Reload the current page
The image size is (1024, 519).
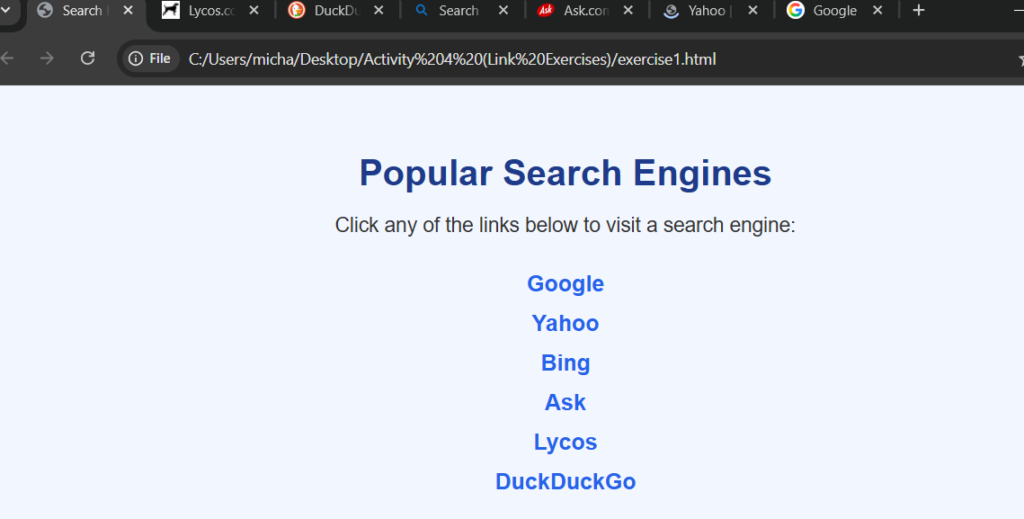(x=88, y=58)
